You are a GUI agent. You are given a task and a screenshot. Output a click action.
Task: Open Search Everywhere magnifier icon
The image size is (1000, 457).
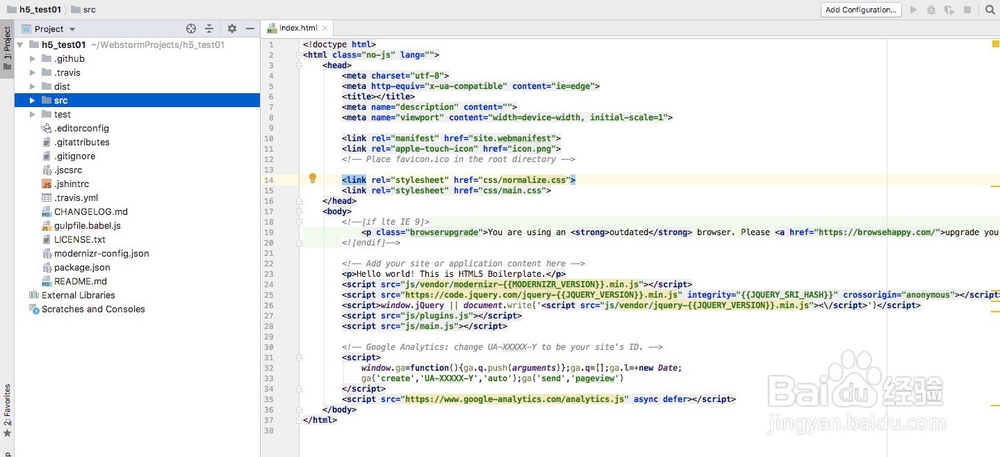coord(989,10)
